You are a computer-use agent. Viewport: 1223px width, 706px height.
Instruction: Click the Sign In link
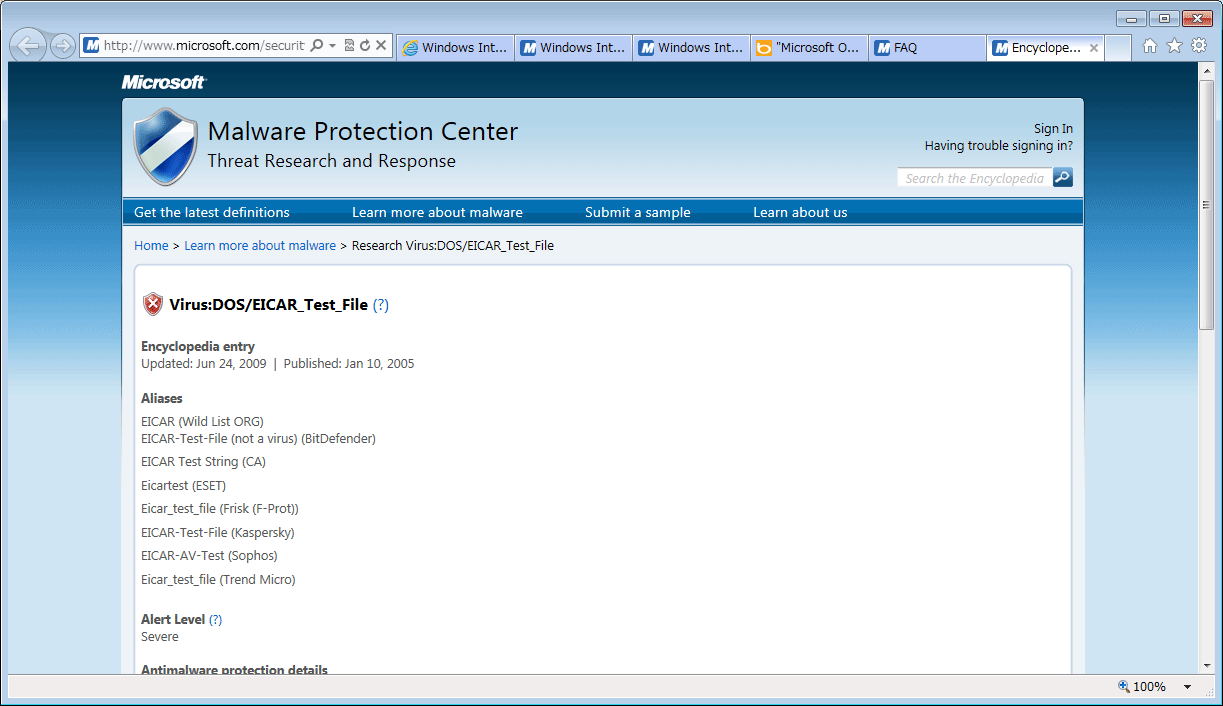[x=1053, y=128]
